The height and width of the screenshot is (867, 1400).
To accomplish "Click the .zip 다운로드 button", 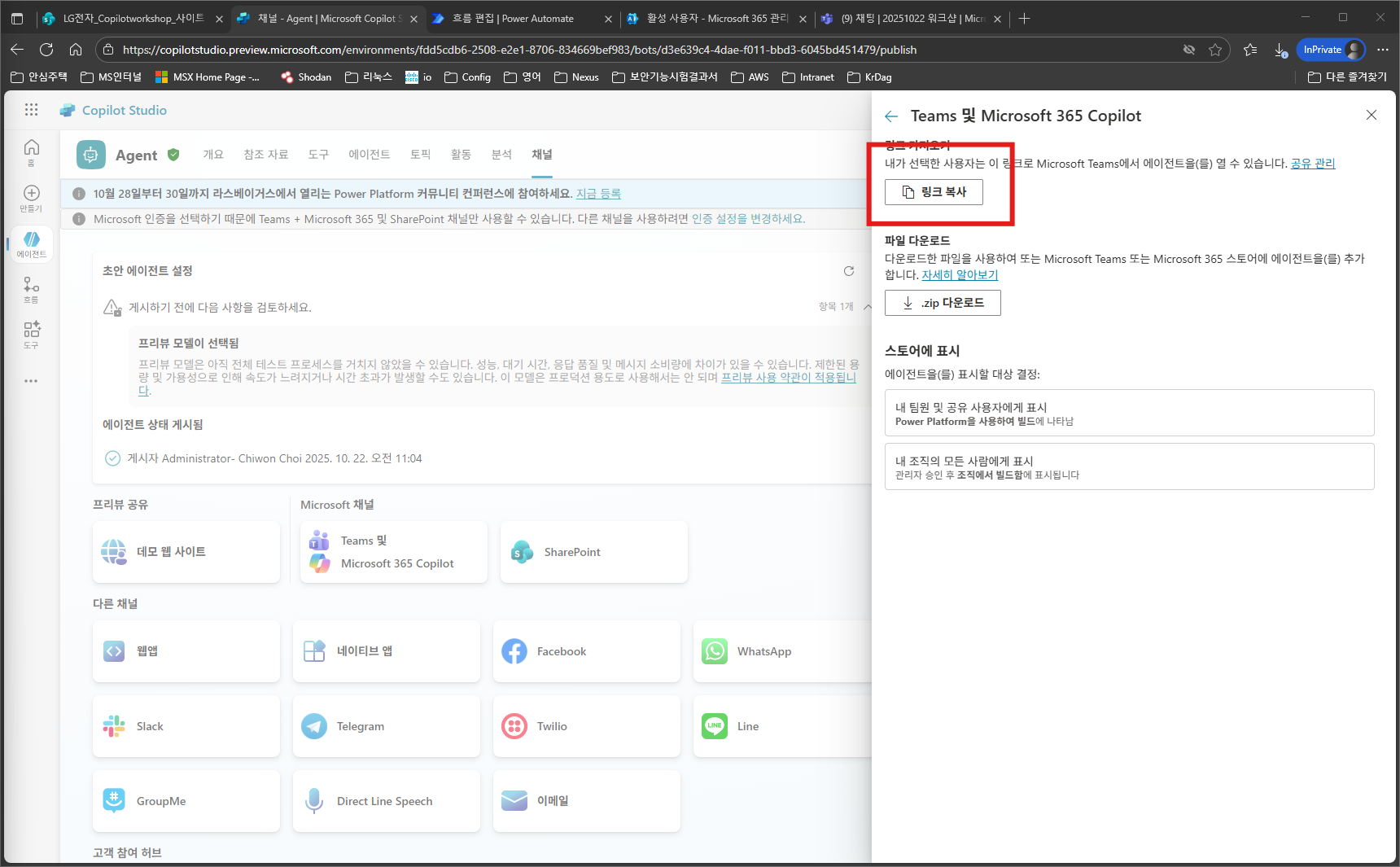I will click(x=943, y=303).
